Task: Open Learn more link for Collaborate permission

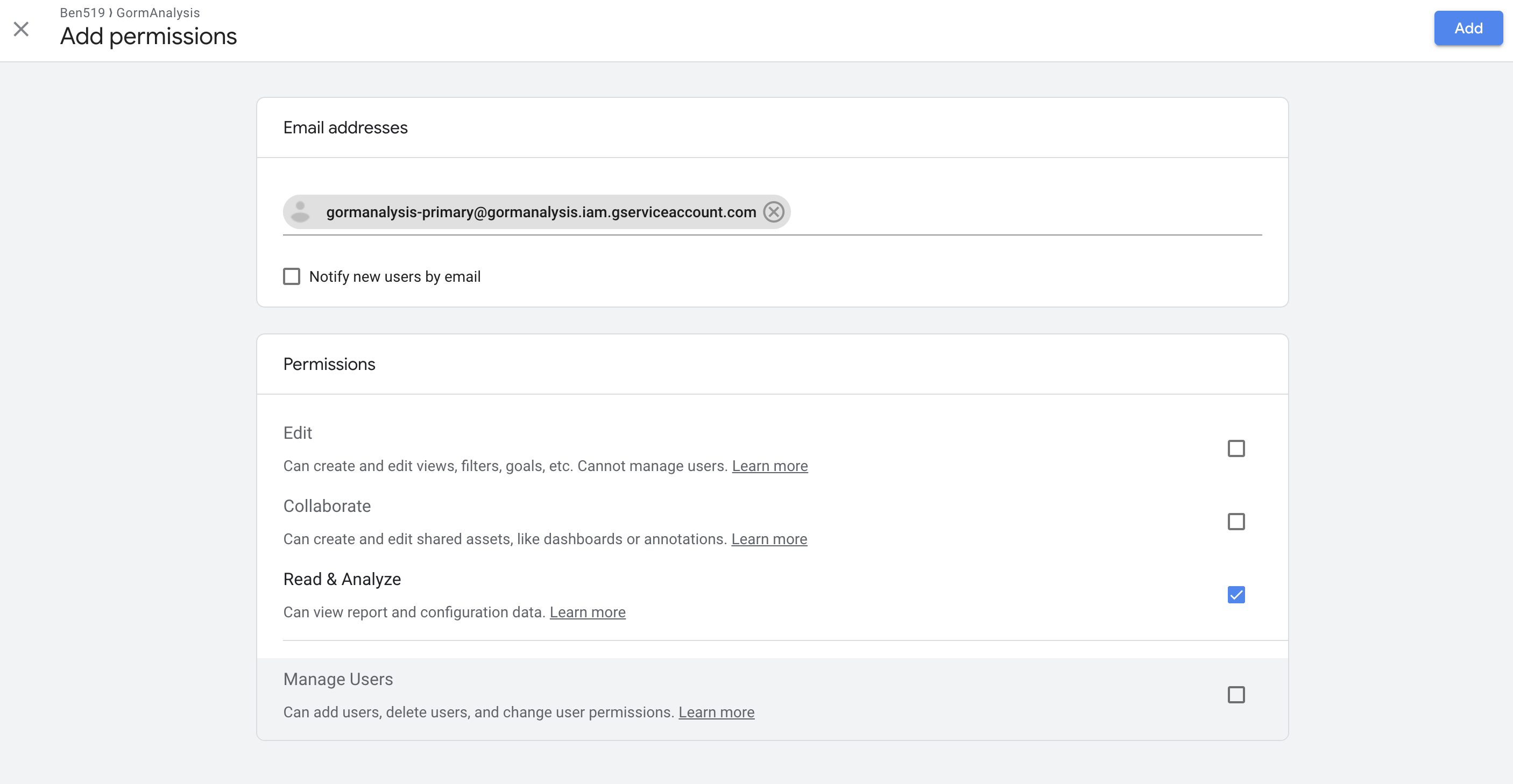Action: tap(769, 539)
